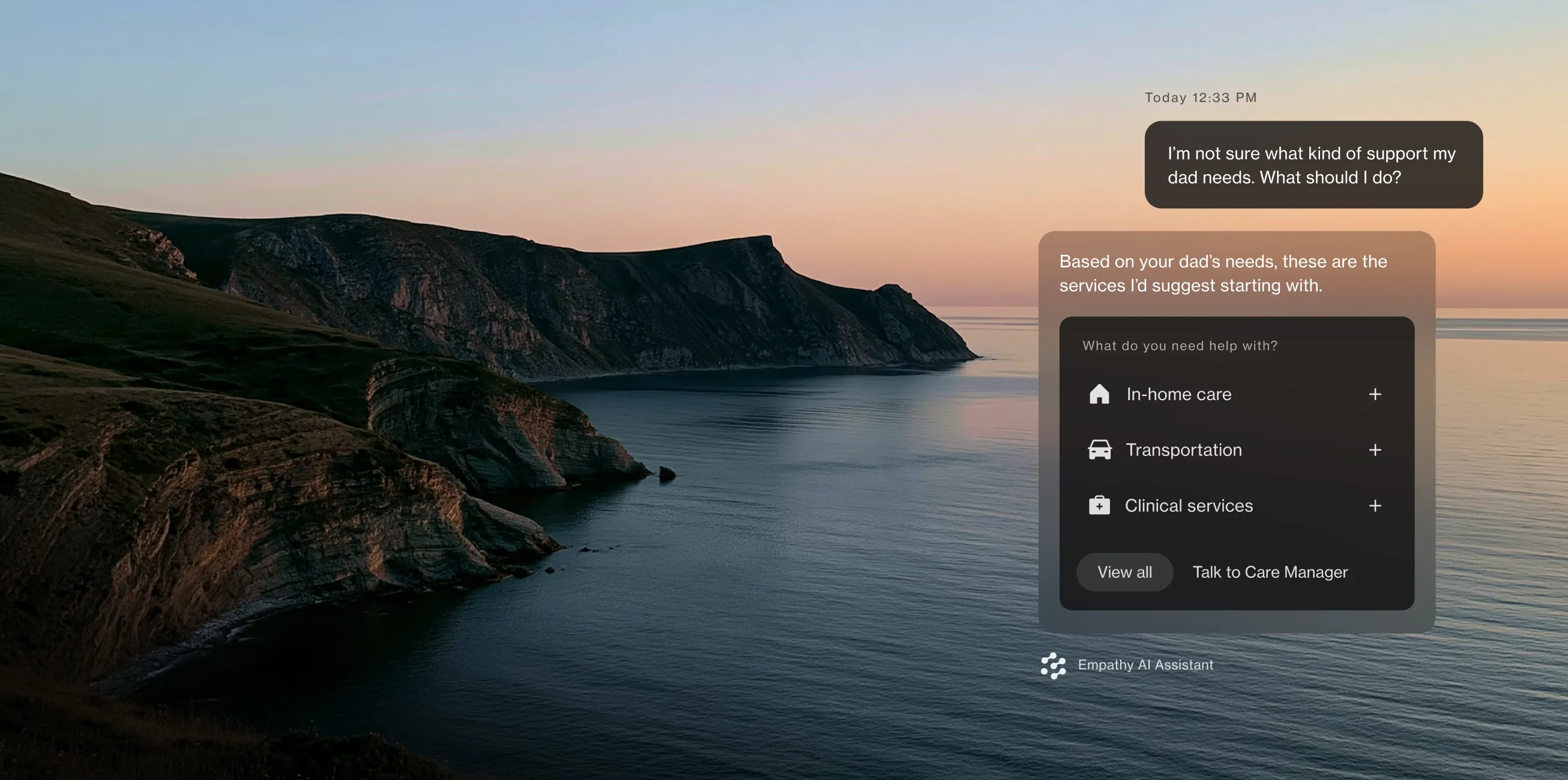
Task: Expand Transportation using its plus icon
Action: pos(1375,450)
